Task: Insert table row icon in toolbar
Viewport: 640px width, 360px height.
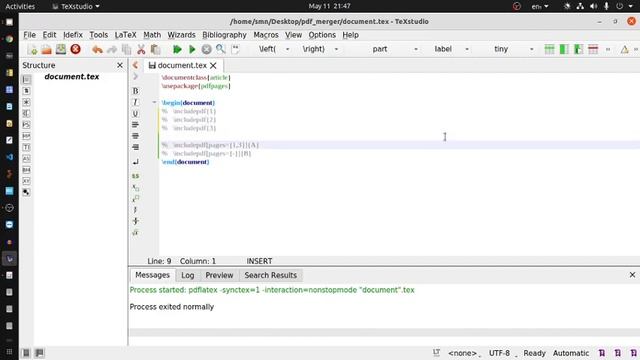Action: (x=549, y=49)
